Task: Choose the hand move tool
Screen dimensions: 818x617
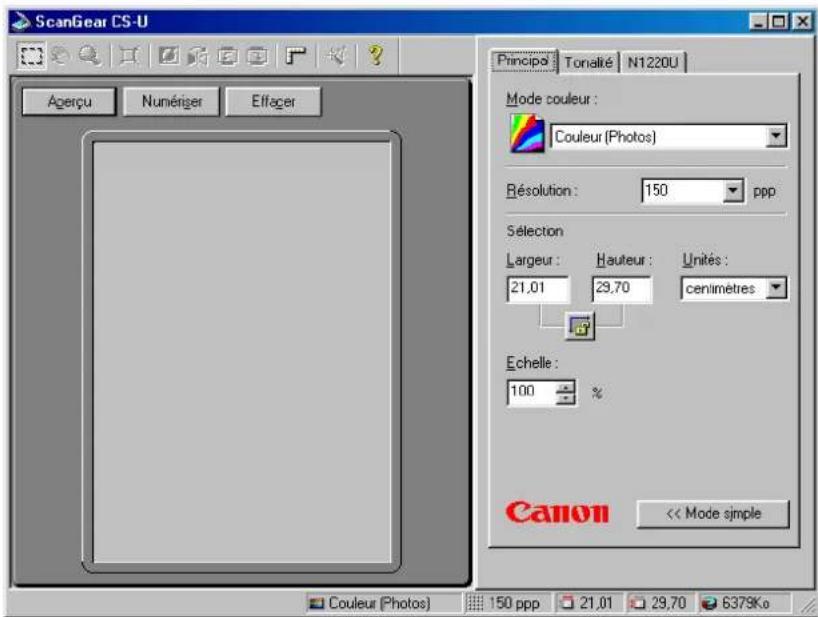Action: [x=61, y=55]
